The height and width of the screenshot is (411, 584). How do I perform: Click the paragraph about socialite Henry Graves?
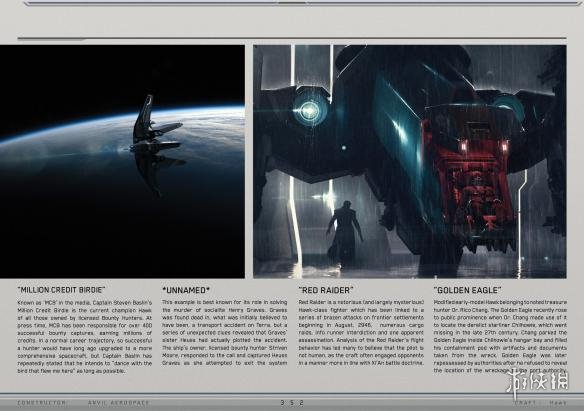click(225, 332)
